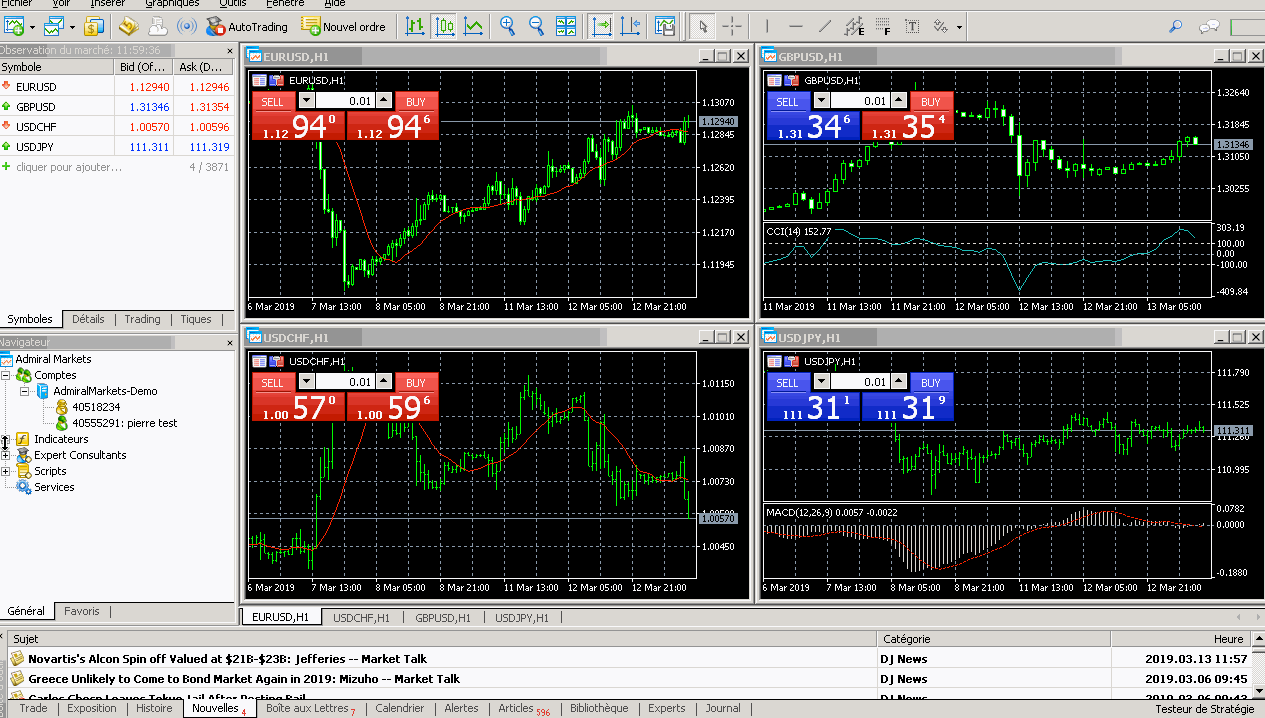Pick the horizontal line drawing tool
This screenshot has width=1265, height=718.
pos(796,26)
